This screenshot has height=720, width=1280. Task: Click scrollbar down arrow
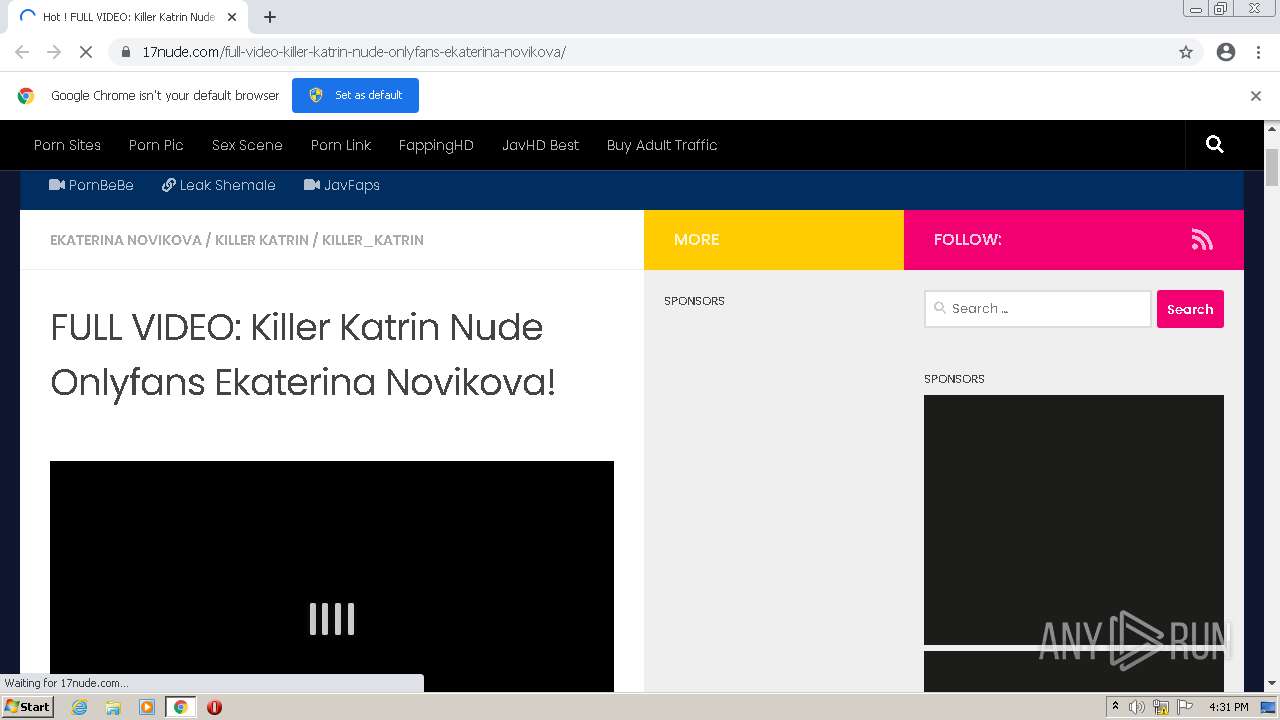pos(1272,684)
